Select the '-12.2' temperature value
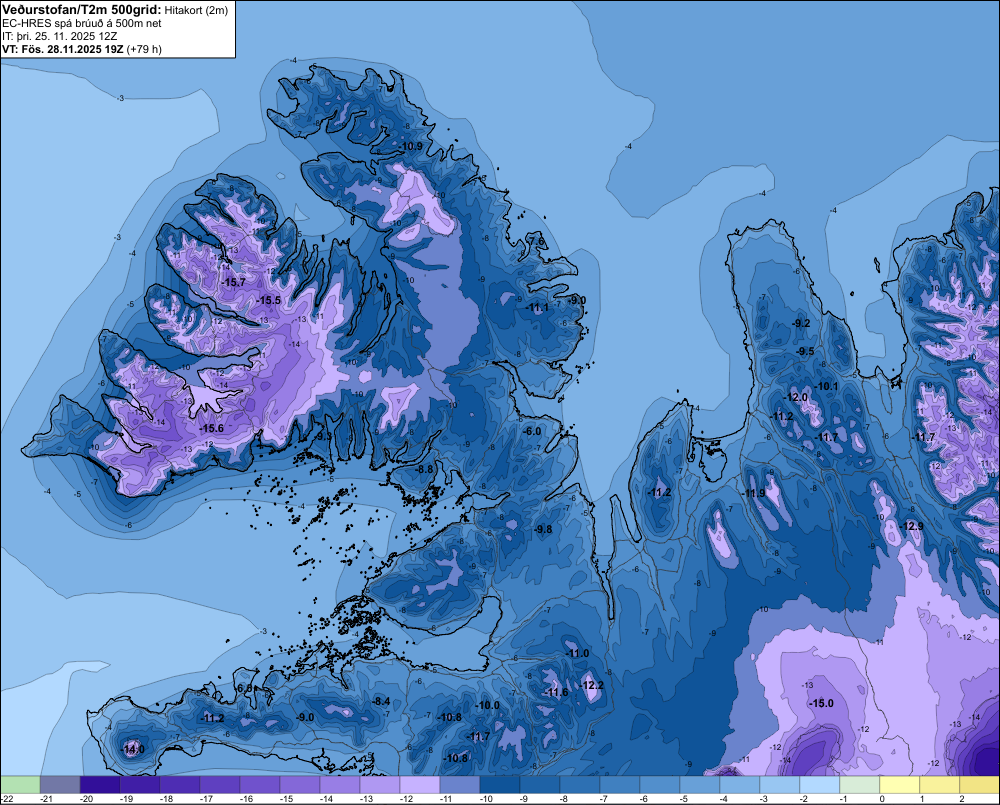This screenshot has width=1000, height=805. point(592,685)
